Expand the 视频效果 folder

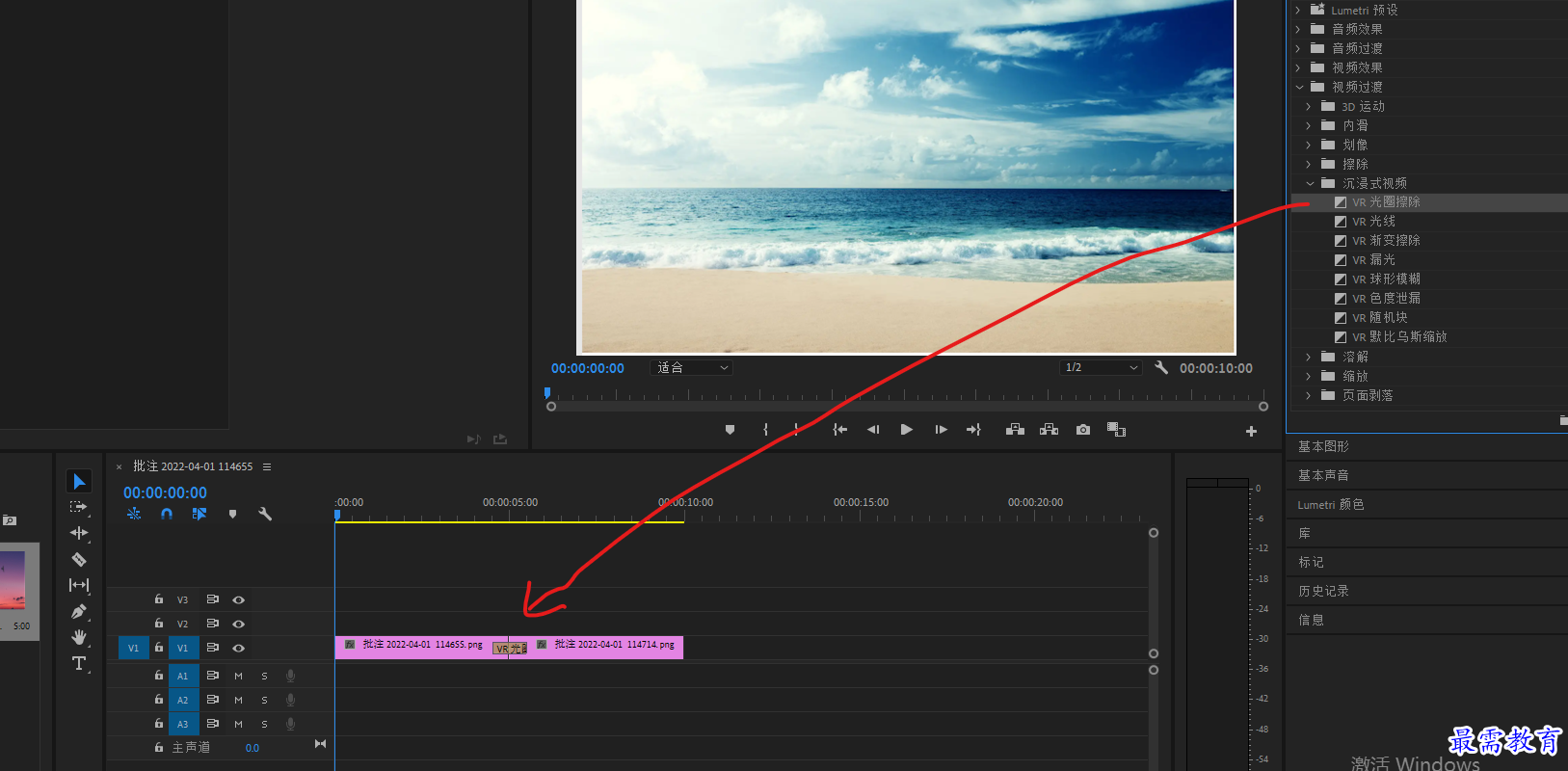point(1298,67)
